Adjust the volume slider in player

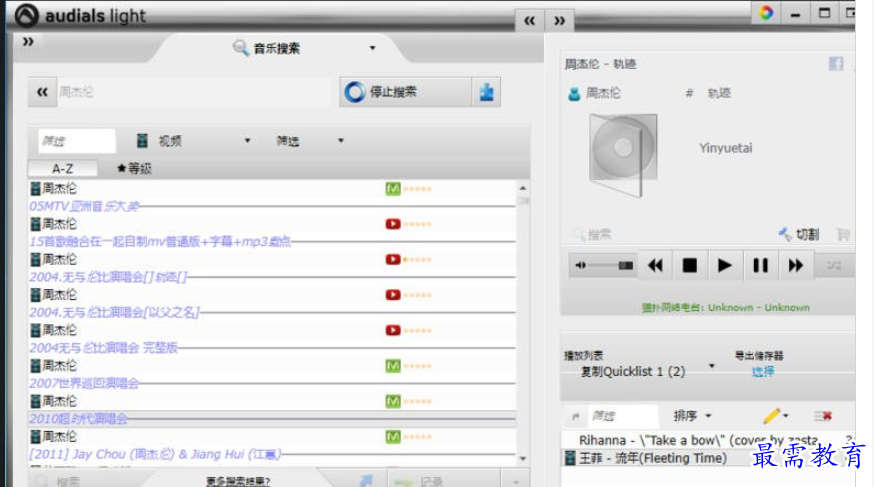click(x=605, y=265)
